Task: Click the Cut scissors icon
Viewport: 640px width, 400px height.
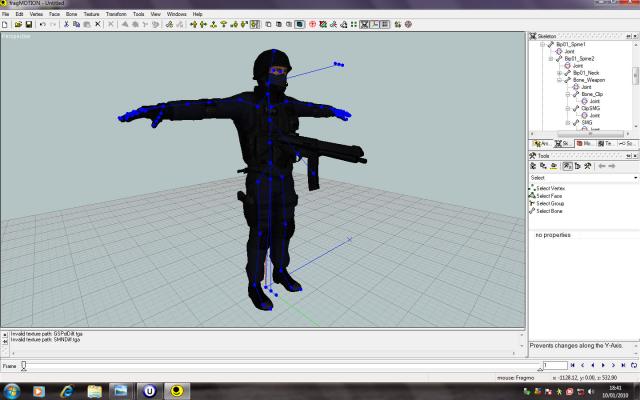Action: pos(66,23)
